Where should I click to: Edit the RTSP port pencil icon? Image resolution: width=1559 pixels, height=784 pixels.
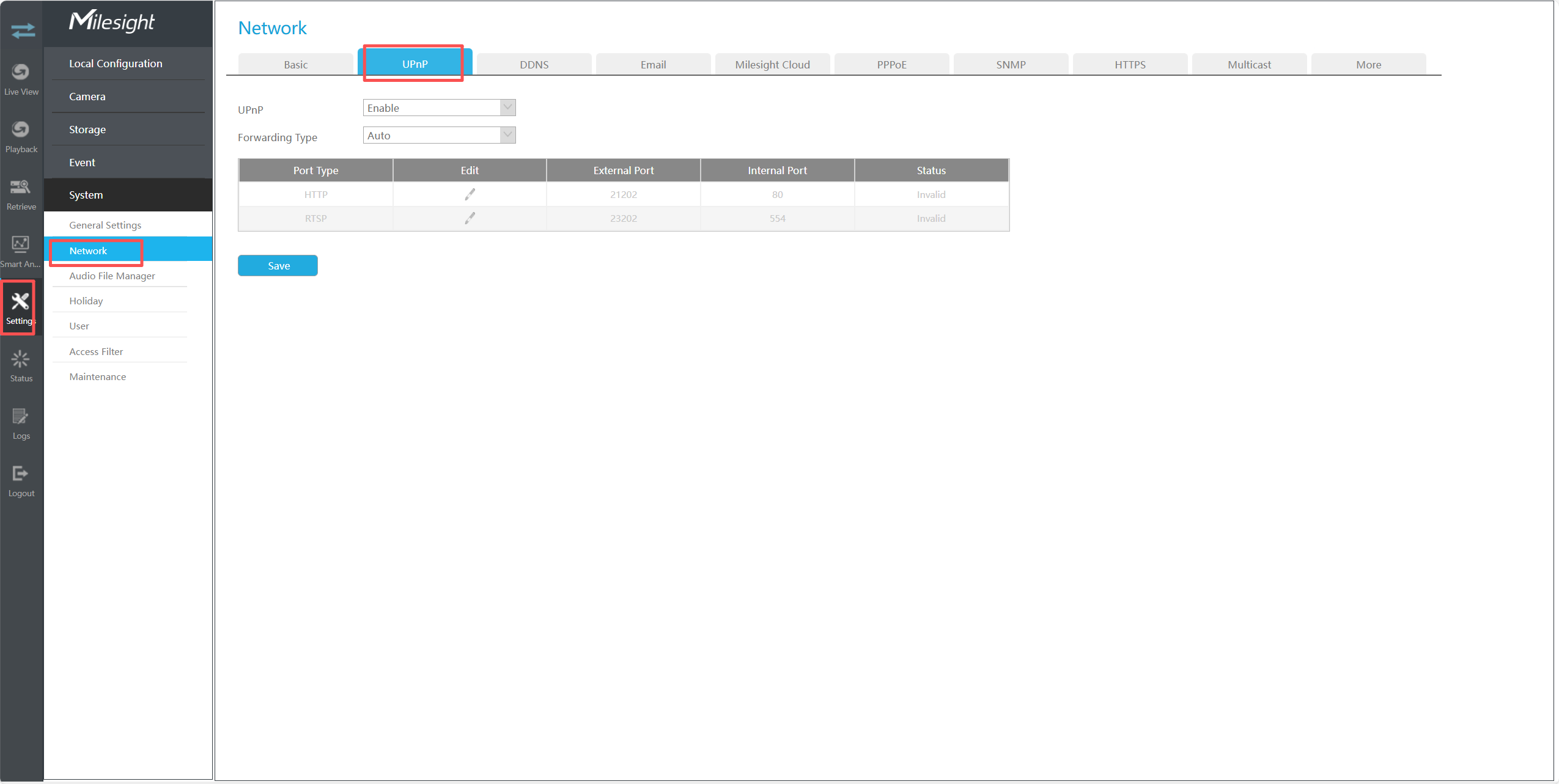(x=470, y=218)
